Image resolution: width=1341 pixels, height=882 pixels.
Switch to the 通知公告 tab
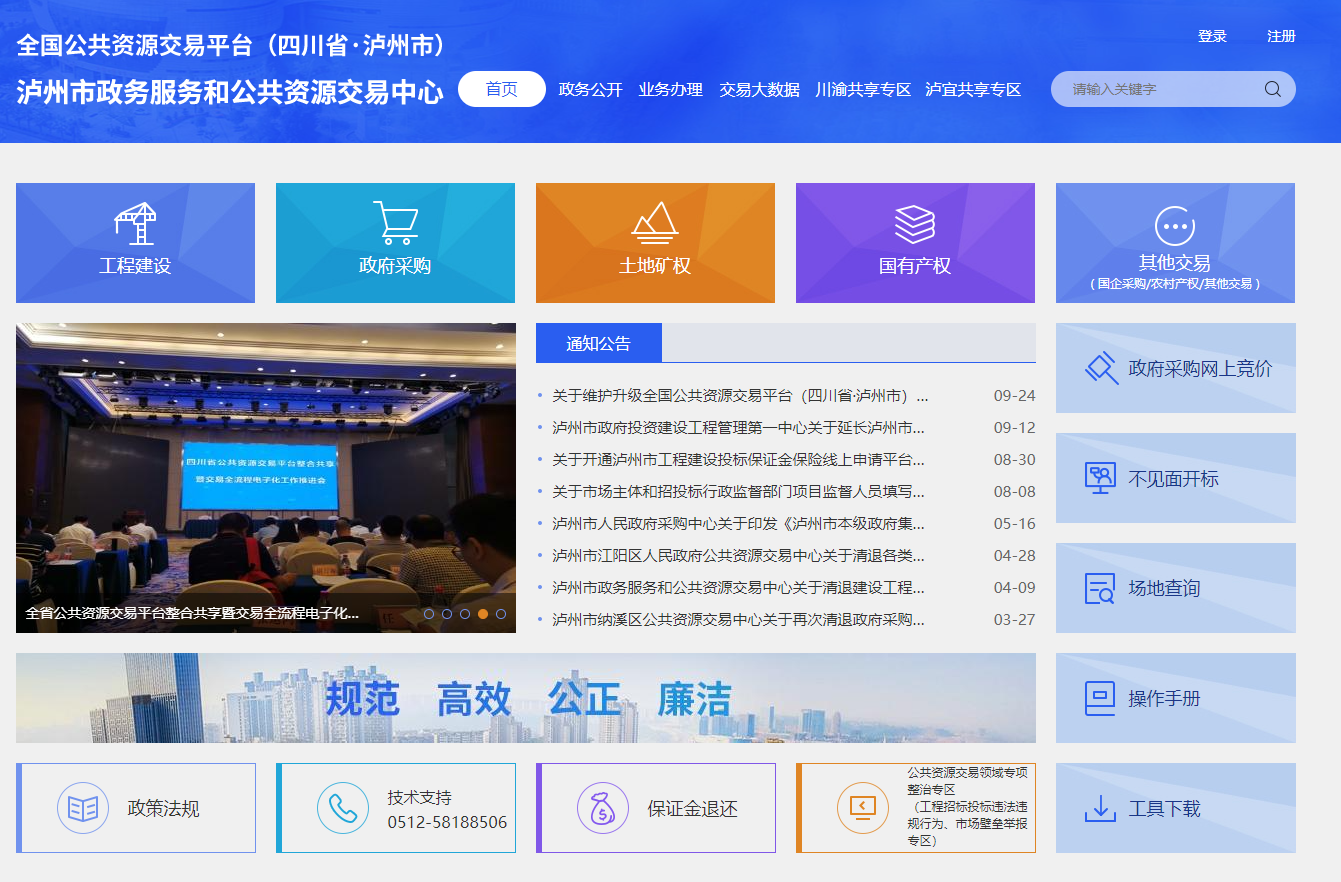click(x=597, y=342)
